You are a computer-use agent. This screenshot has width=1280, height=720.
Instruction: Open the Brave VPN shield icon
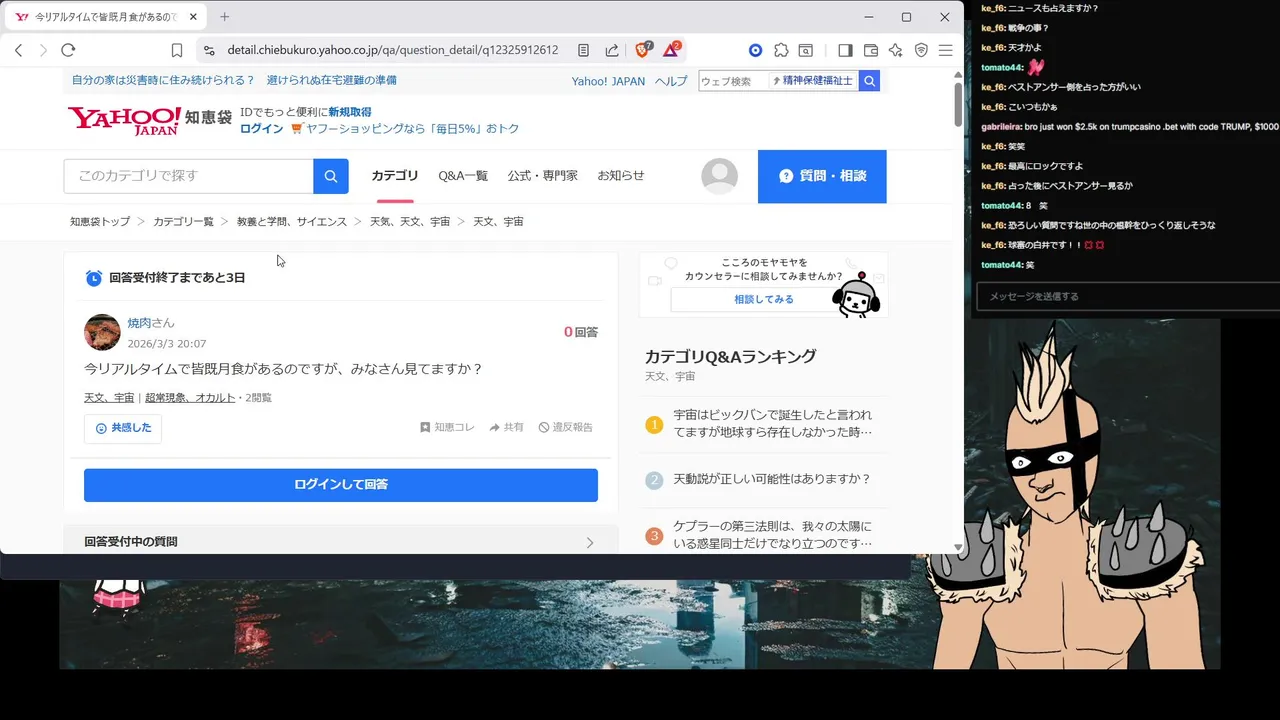(x=921, y=50)
